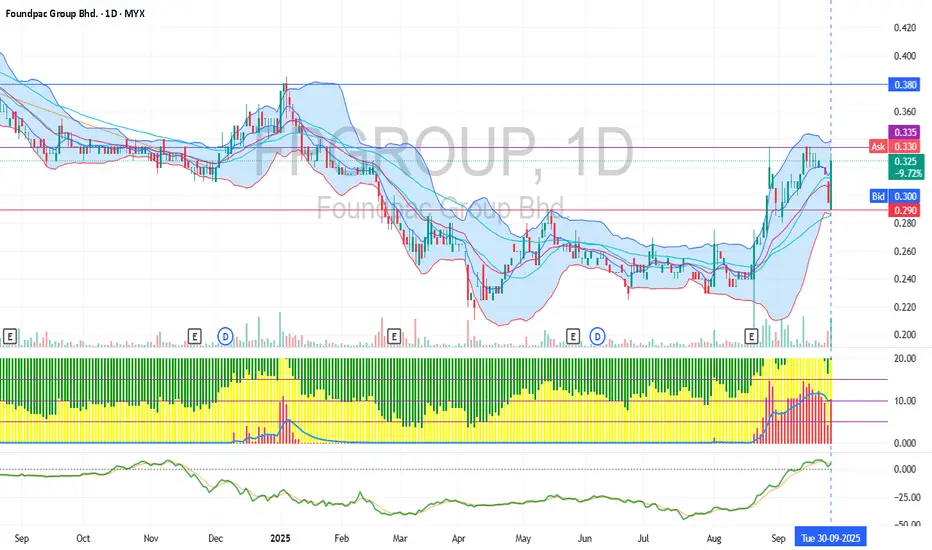
Task: Open the dividend D marker in June
Action: pos(597,337)
